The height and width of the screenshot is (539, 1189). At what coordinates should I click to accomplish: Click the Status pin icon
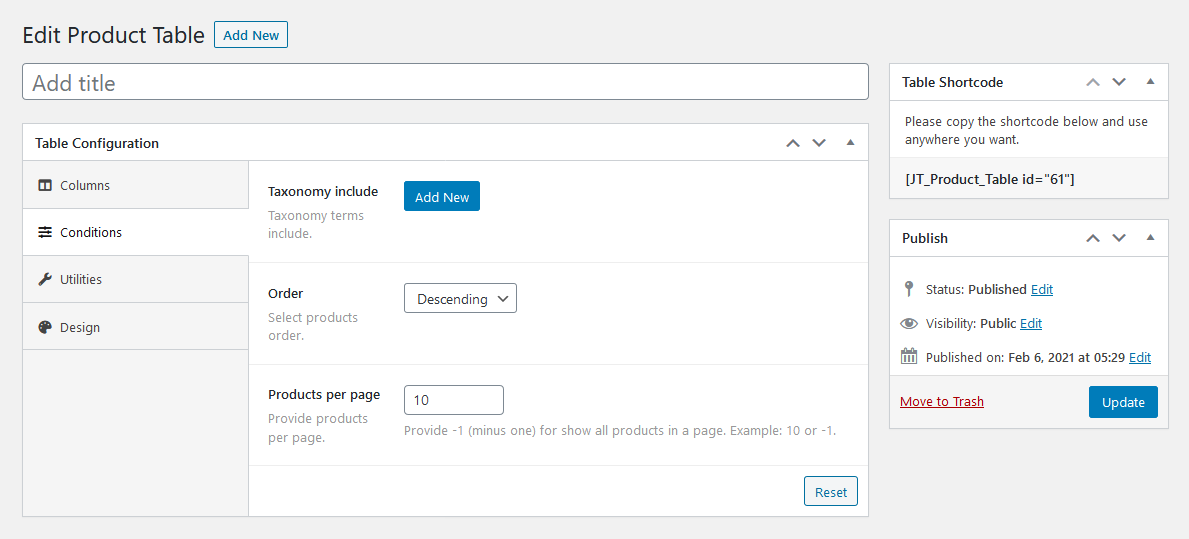(x=908, y=289)
